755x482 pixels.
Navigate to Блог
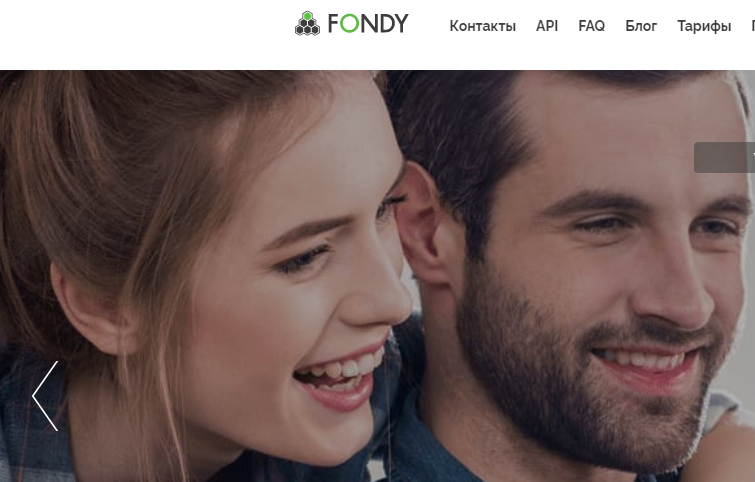click(641, 26)
